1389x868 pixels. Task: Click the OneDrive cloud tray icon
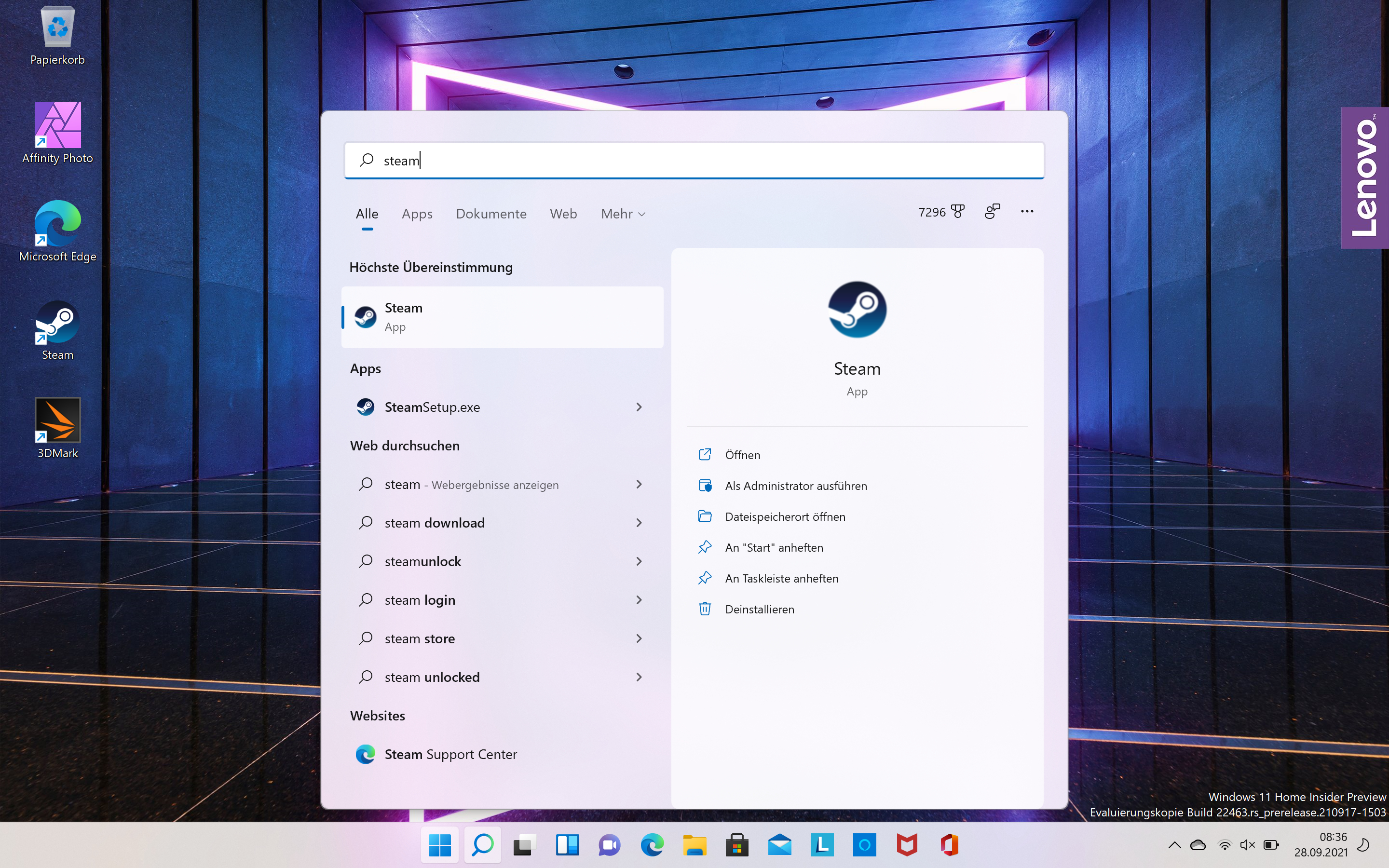coord(1198,845)
